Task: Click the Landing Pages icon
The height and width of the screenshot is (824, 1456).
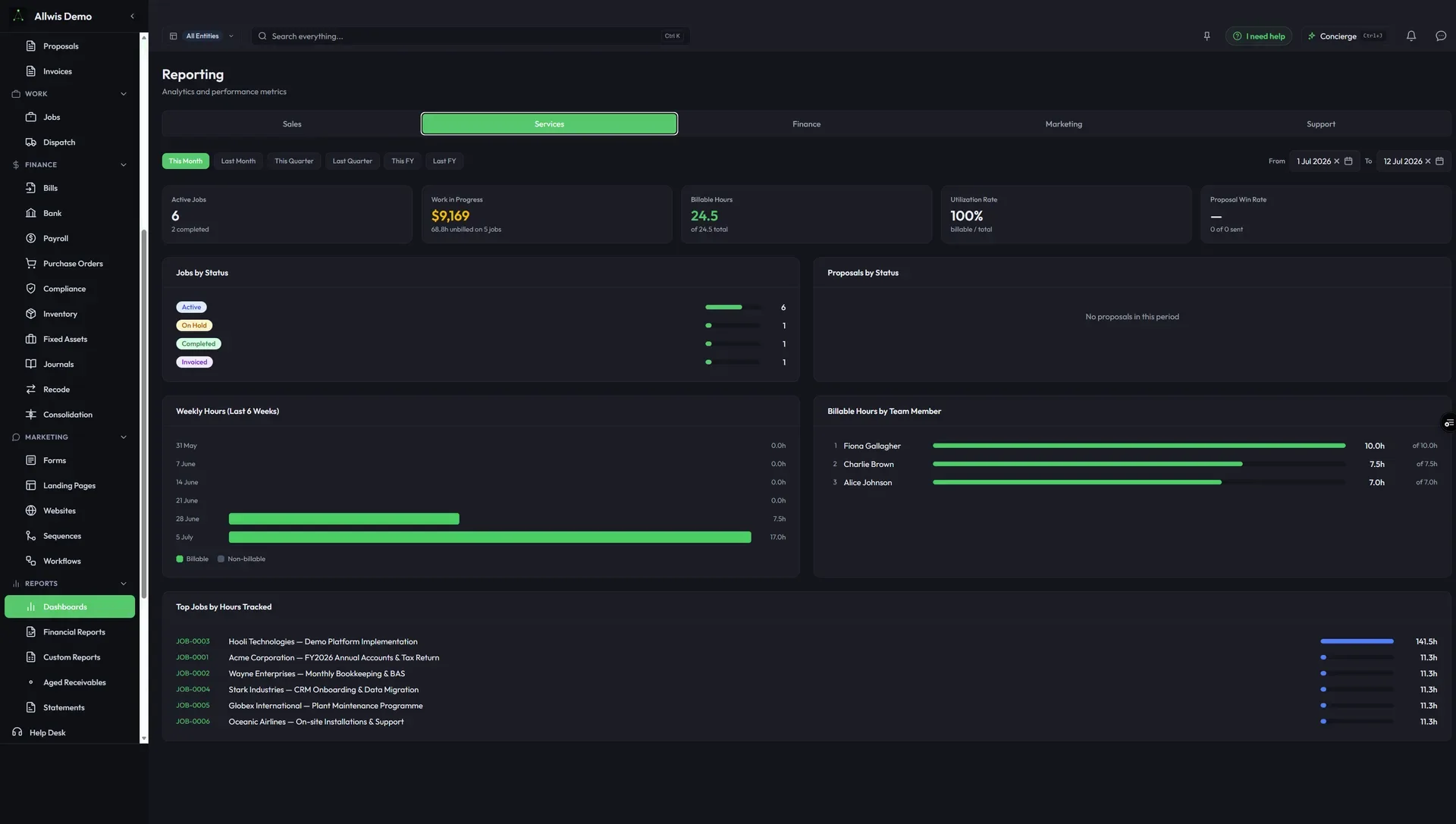Action: (31, 485)
